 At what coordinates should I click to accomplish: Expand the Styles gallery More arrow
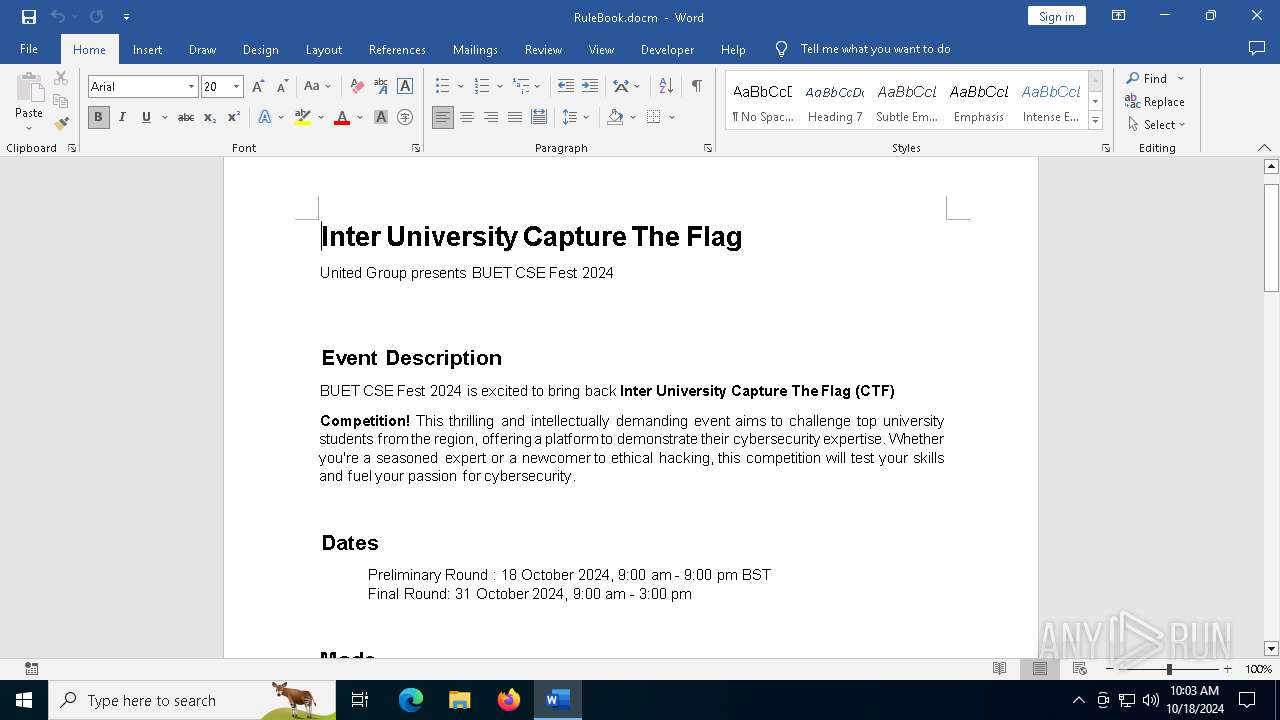[x=1095, y=121]
